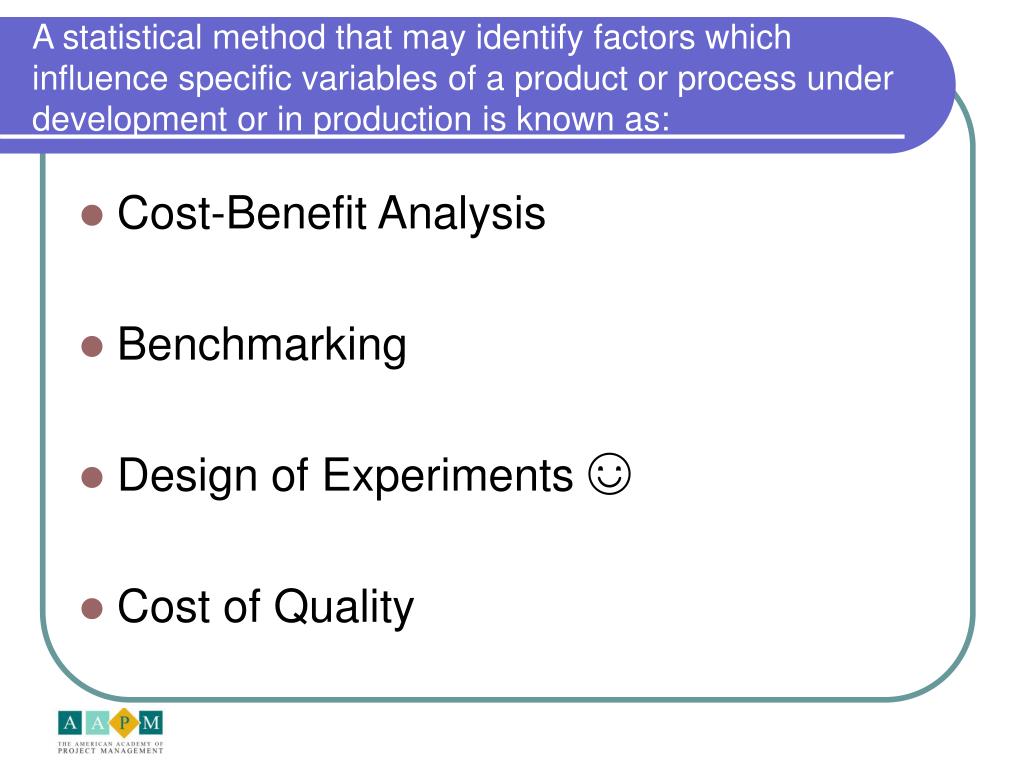Viewport: 1024px width, 768px height.
Task: Click the first A tile in logo
Action: 70,723
